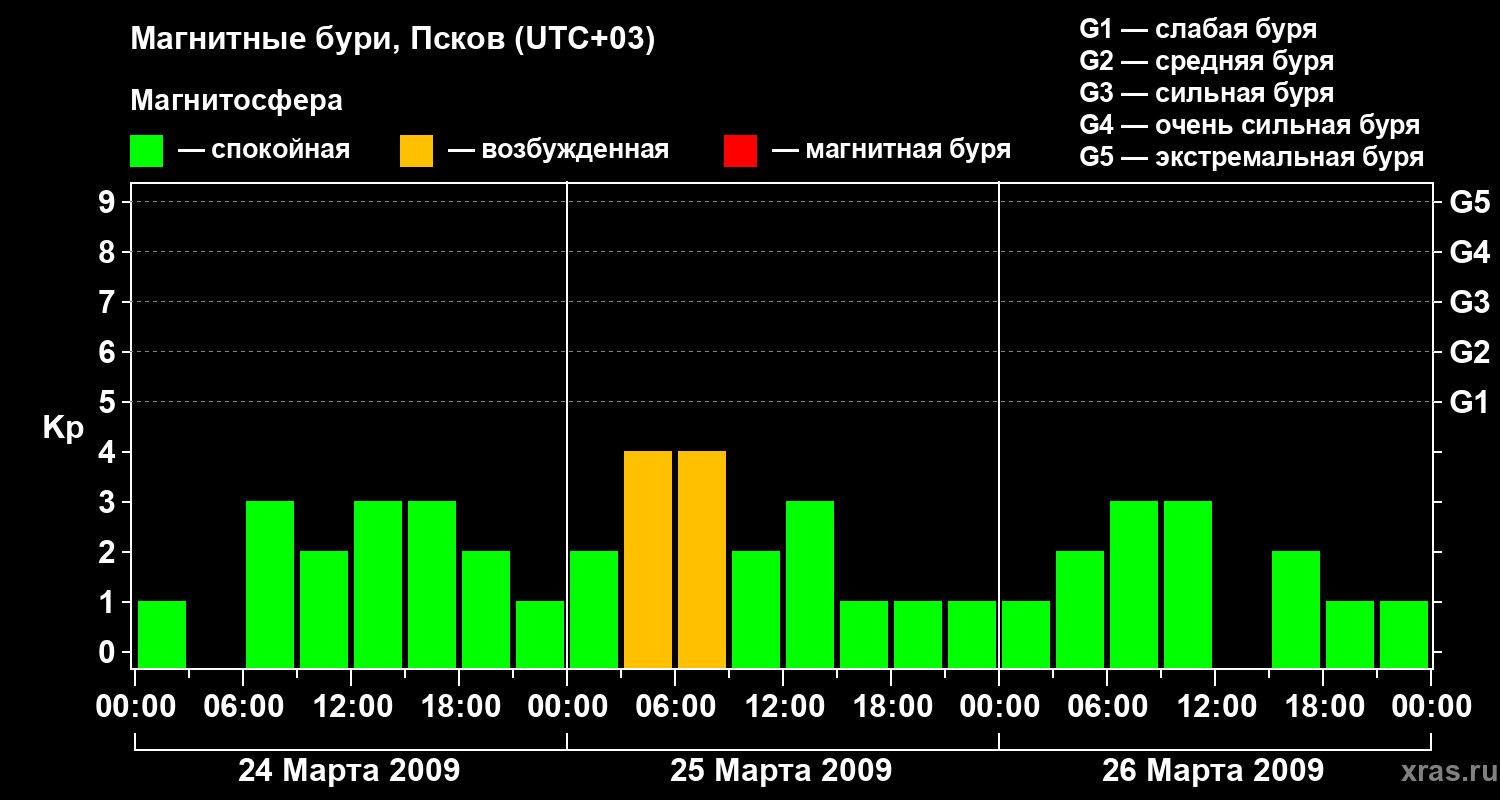This screenshot has width=1500, height=800.
Task: Click the Kp 2 bar at 26 March 15:00–18:00
Action: (x=1296, y=610)
